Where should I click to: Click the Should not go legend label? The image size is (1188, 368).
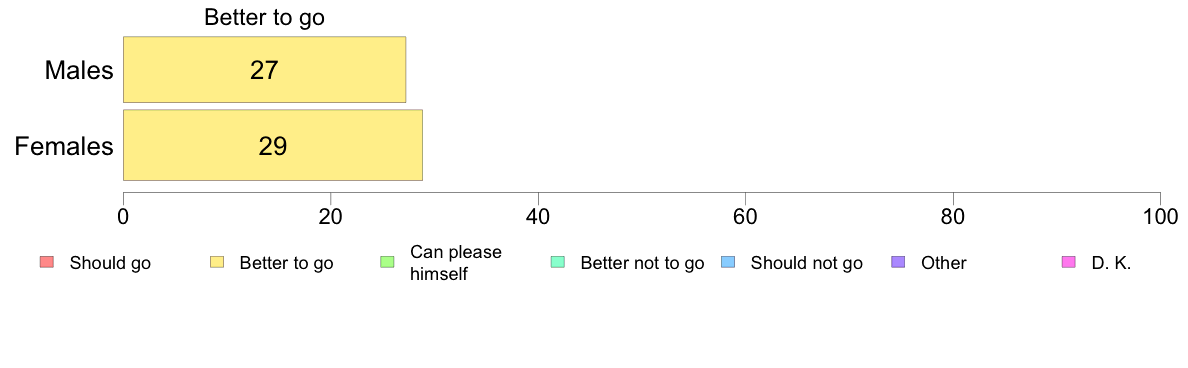pos(807,264)
